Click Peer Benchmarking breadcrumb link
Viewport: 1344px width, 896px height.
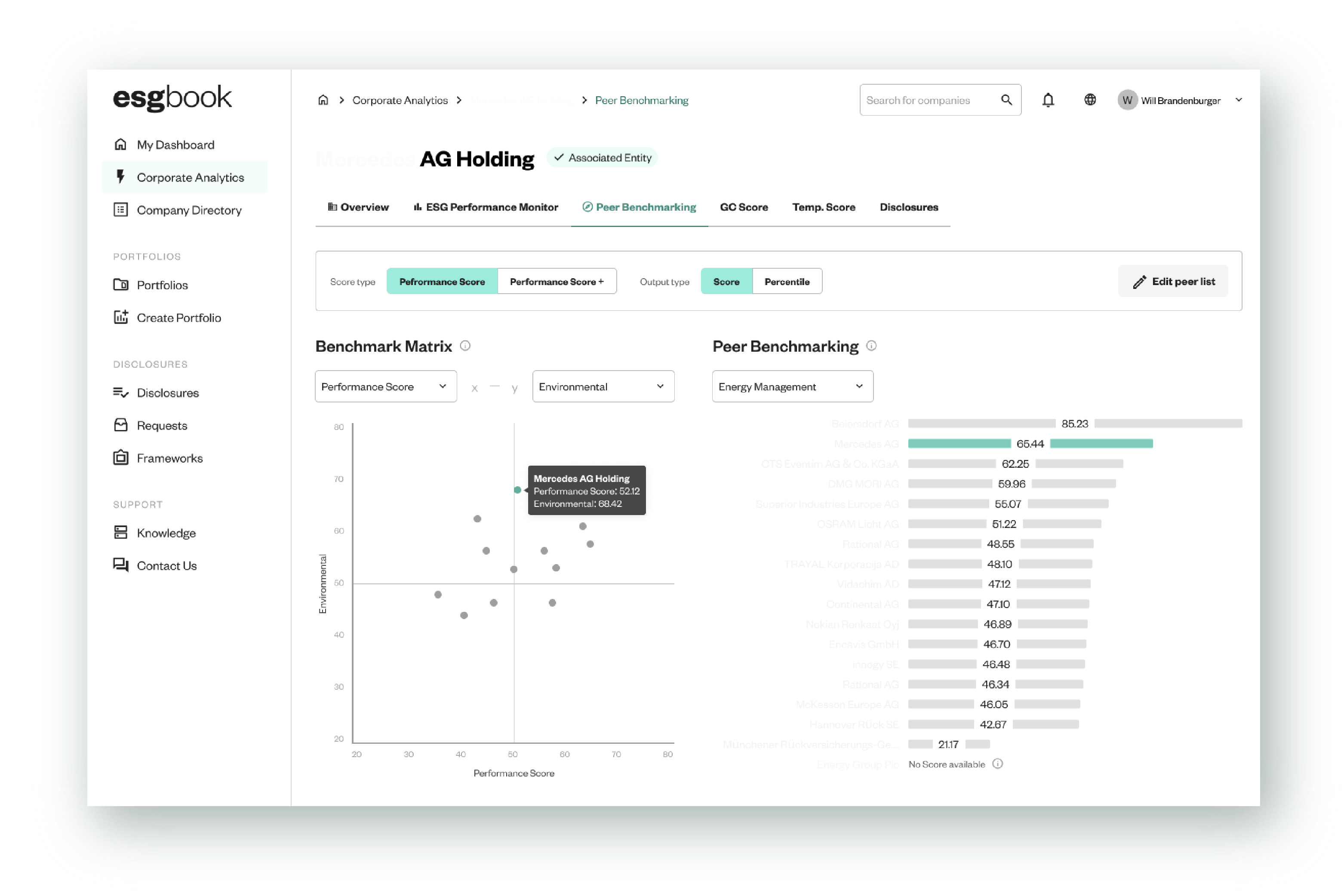pos(641,100)
